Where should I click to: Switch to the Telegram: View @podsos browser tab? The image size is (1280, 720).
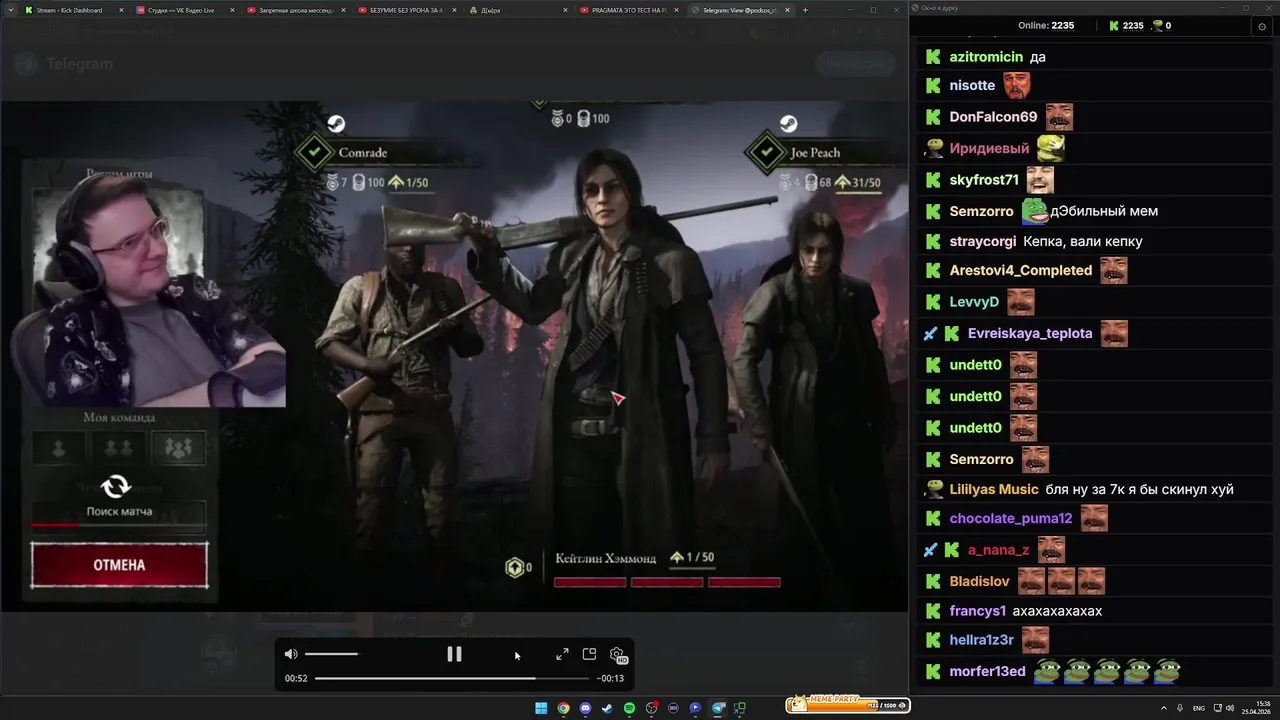point(741,10)
